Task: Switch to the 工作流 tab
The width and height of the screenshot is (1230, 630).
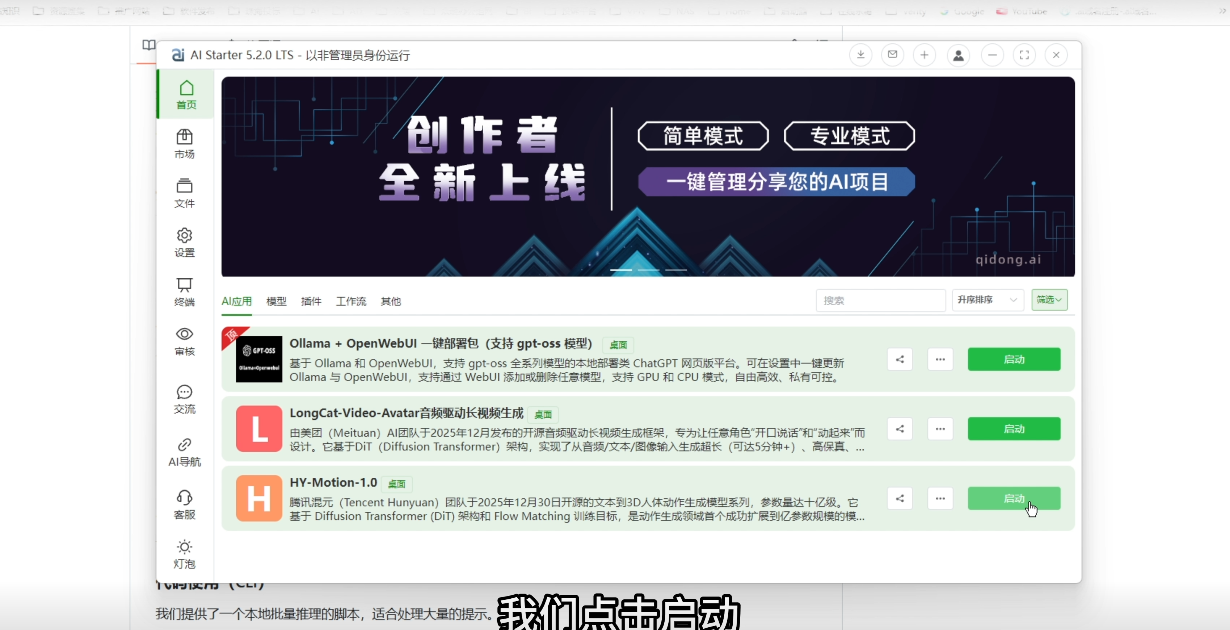Action: click(351, 301)
